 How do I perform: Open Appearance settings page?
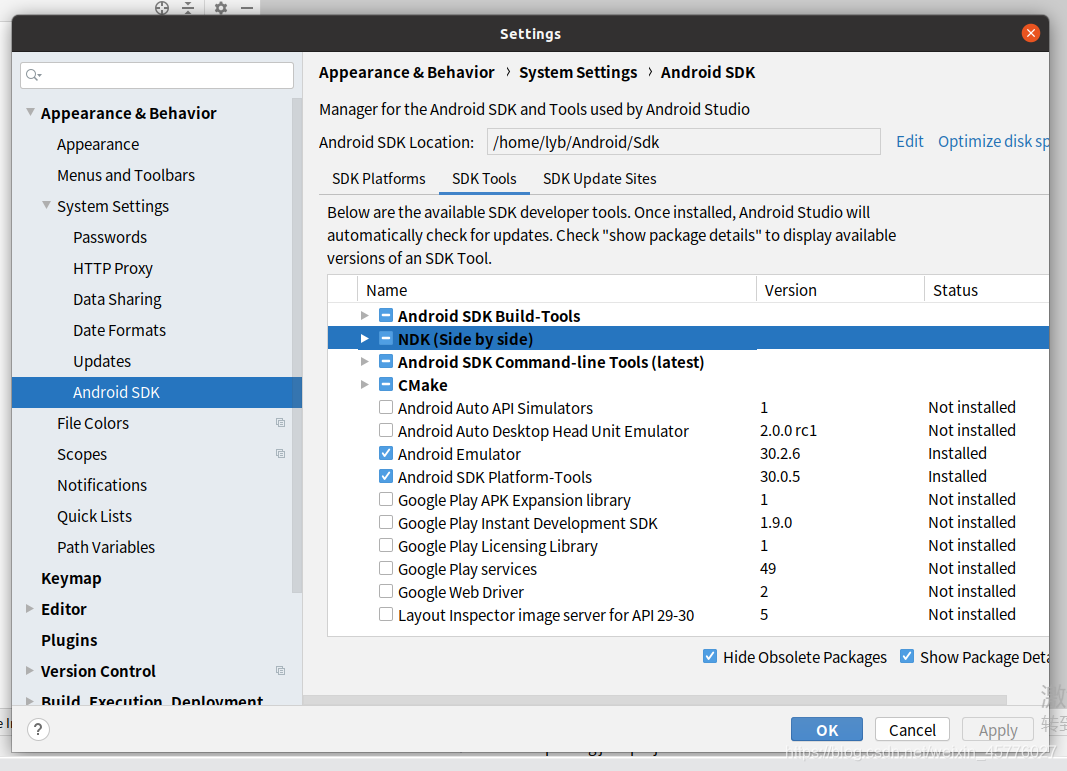point(98,144)
